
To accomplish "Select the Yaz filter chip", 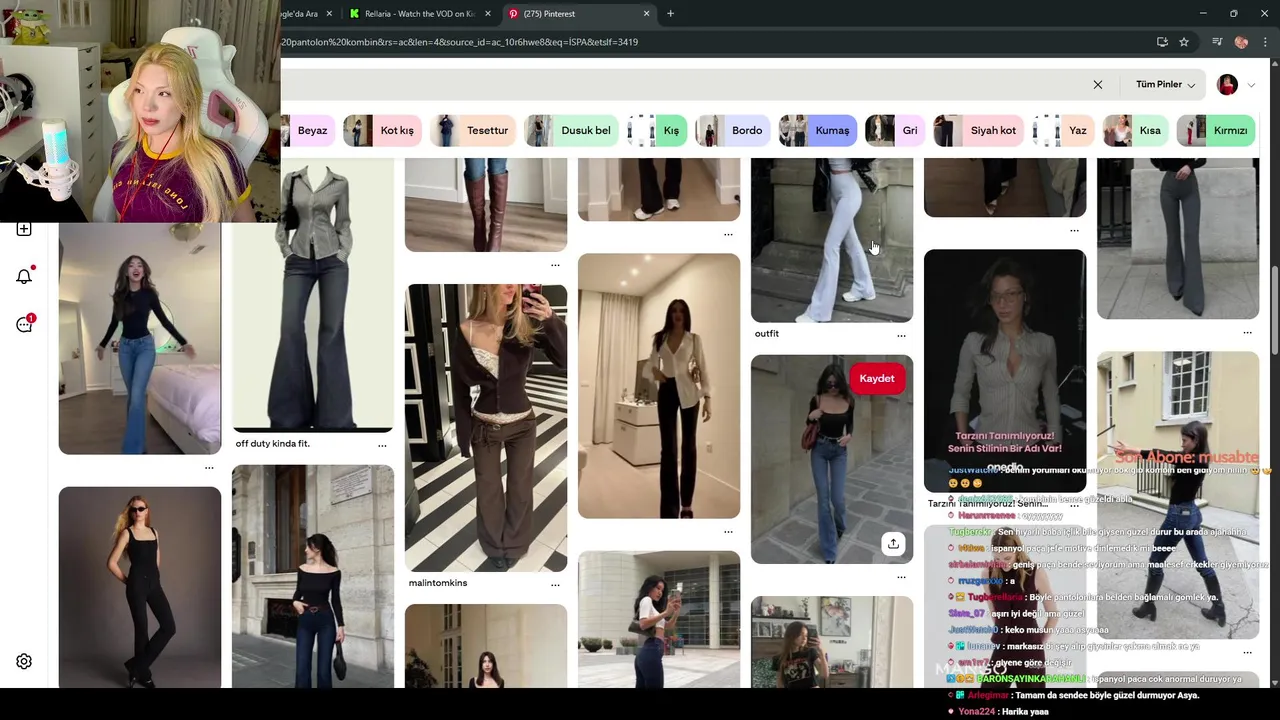I will (x=1063, y=130).
